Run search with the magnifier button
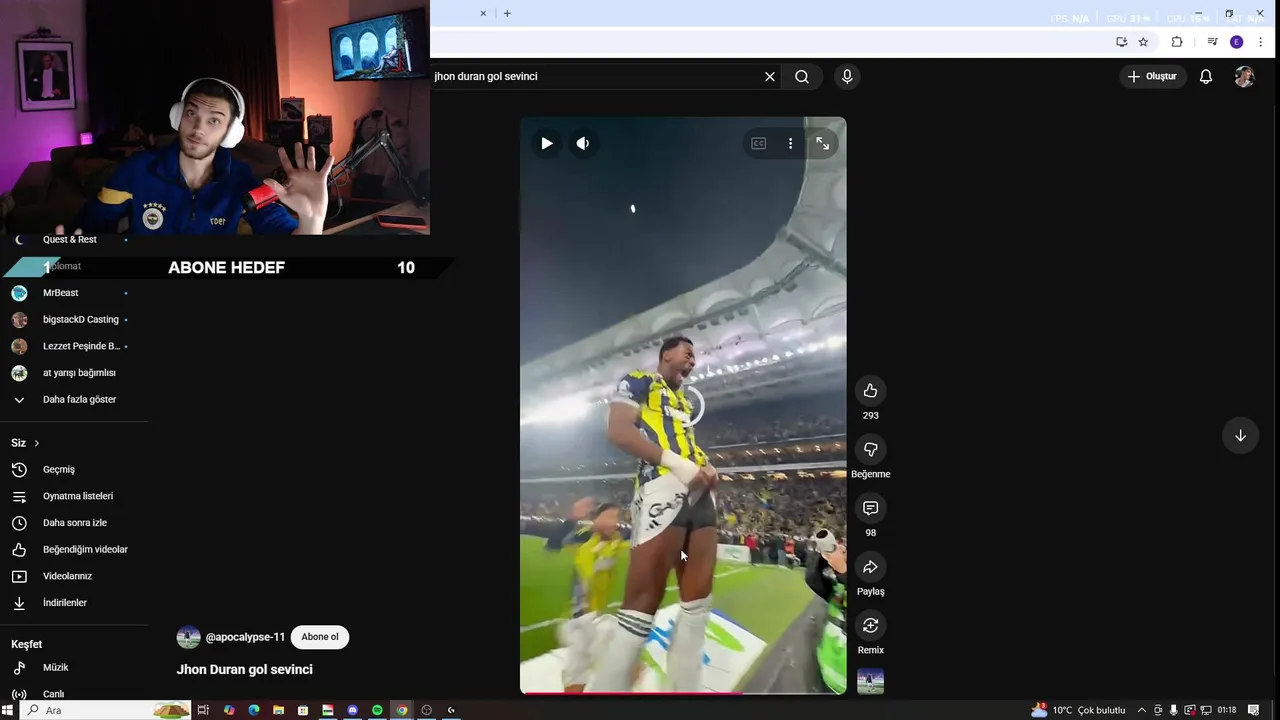Image resolution: width=1280 pixels, height=720 pixels. tap(802, 76)
